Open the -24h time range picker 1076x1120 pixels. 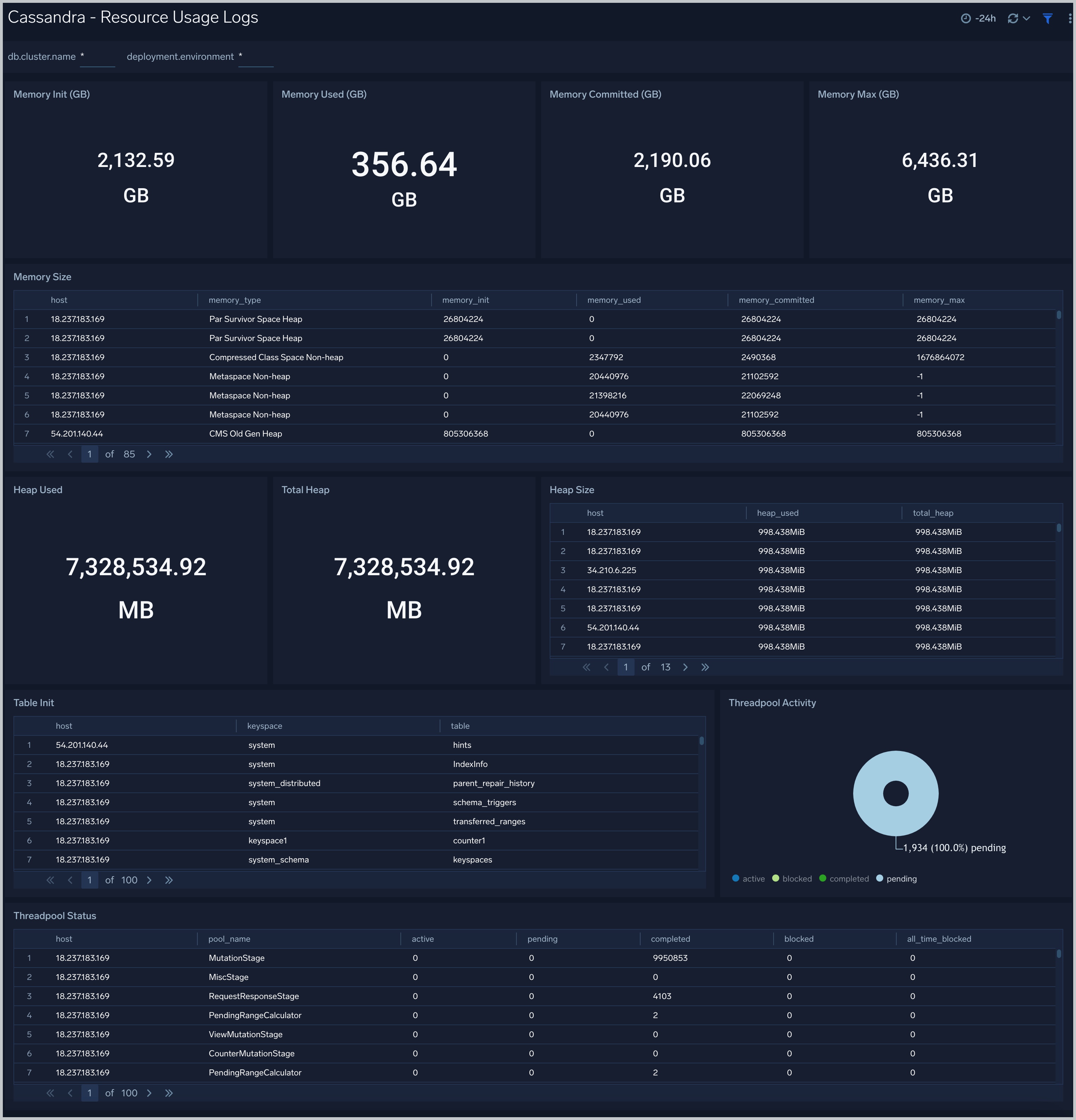pos(978,18)
